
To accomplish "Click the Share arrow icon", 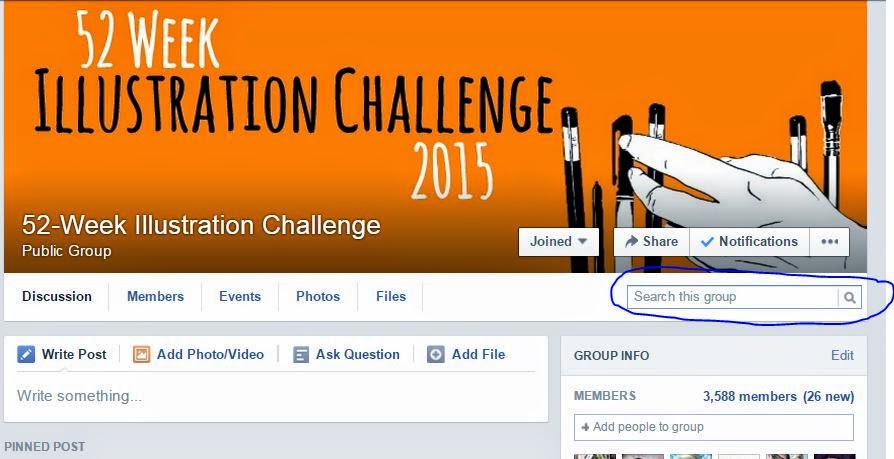I will pyautogui.click(x=631, y=242).
